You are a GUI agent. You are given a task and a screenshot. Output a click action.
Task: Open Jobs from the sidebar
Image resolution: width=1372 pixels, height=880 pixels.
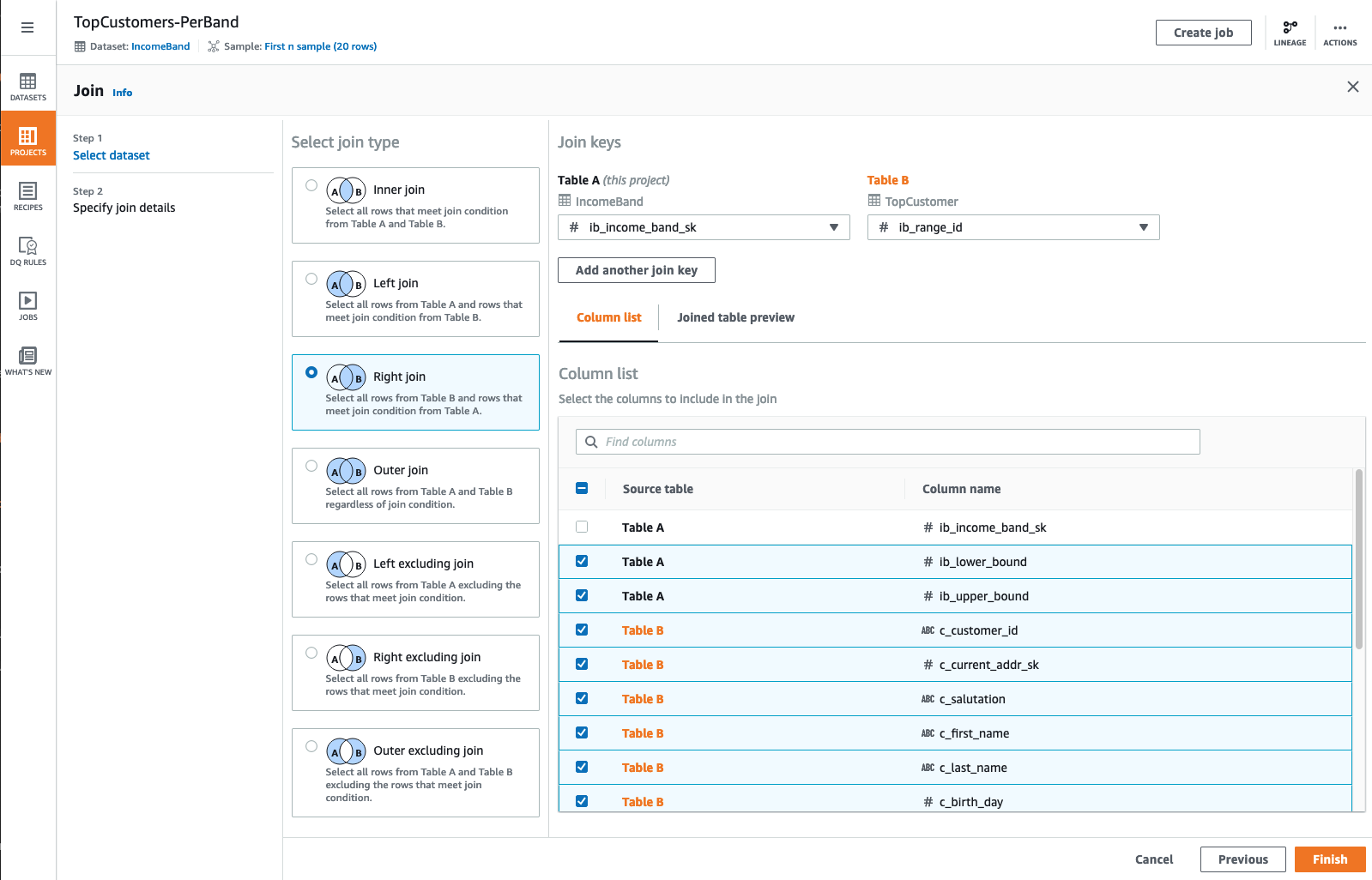28,306
